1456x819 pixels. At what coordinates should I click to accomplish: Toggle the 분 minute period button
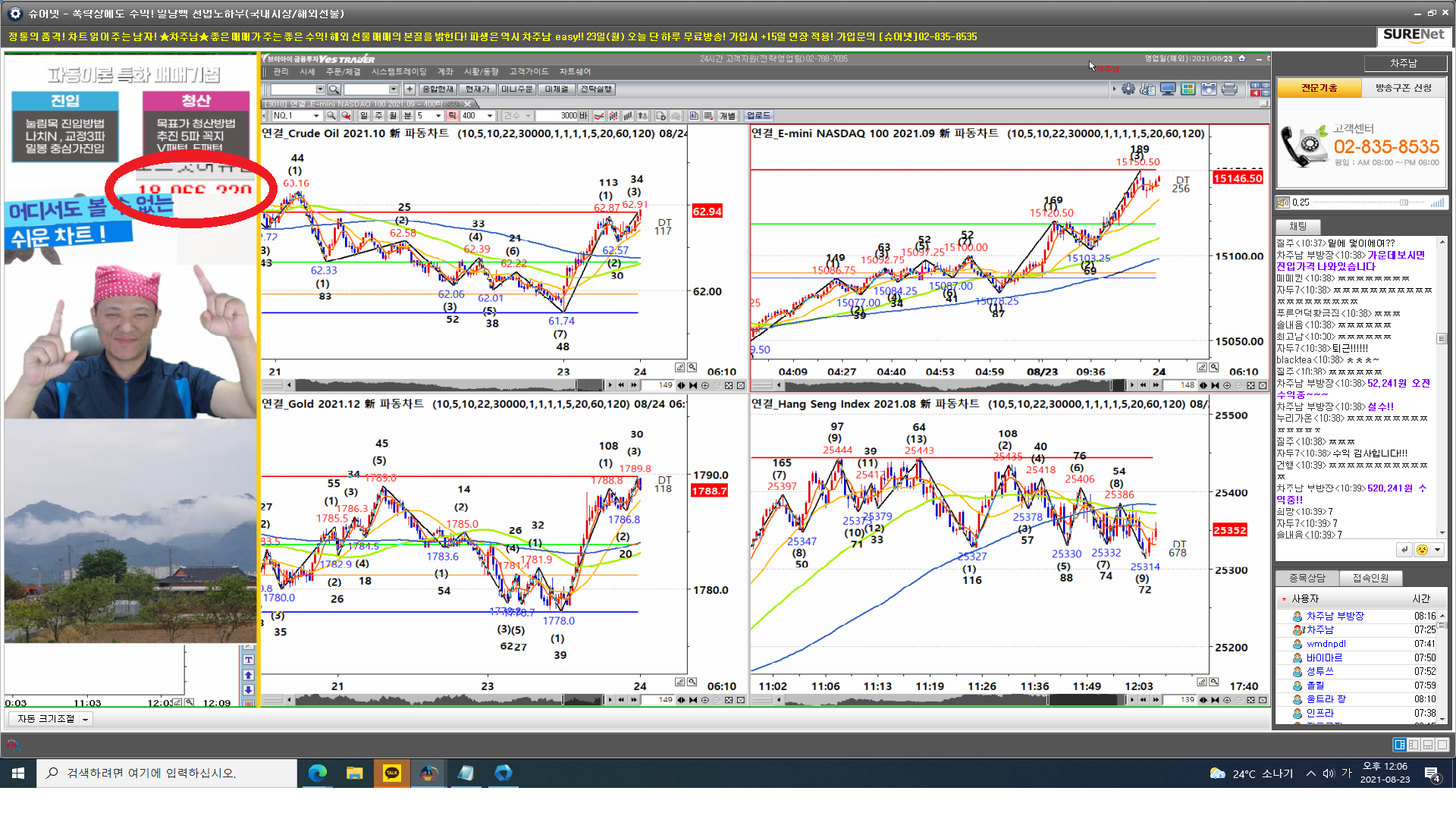(x=407, y=116)
